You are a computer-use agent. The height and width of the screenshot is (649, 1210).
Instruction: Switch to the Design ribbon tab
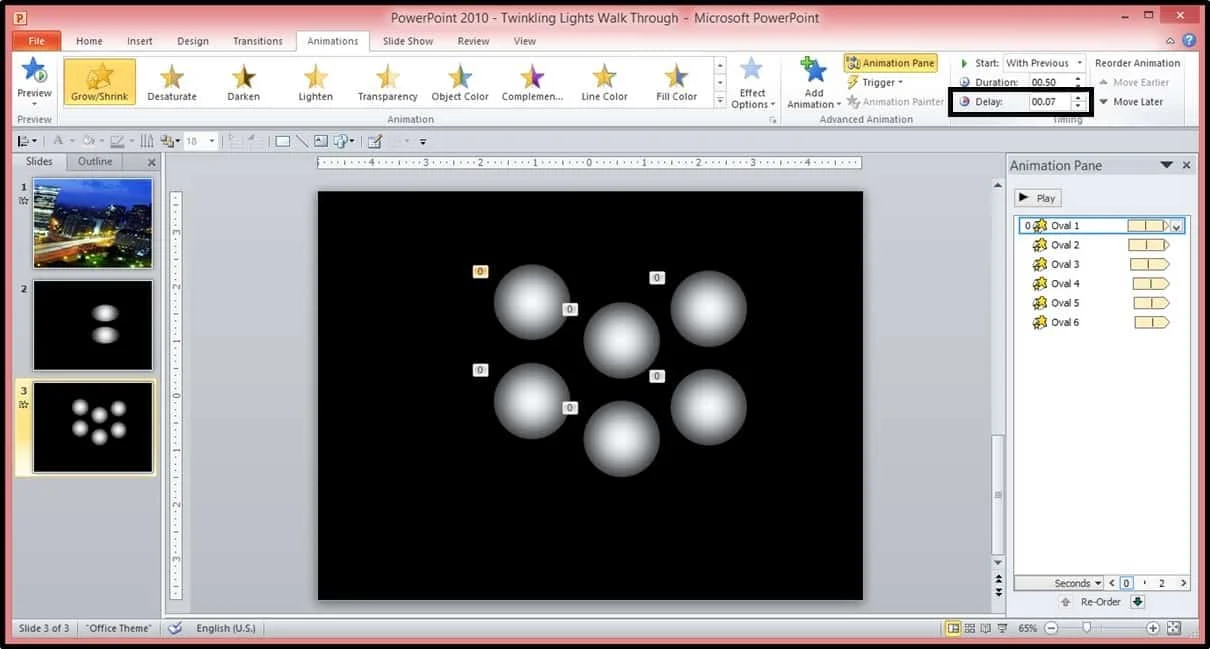point(193,41)
